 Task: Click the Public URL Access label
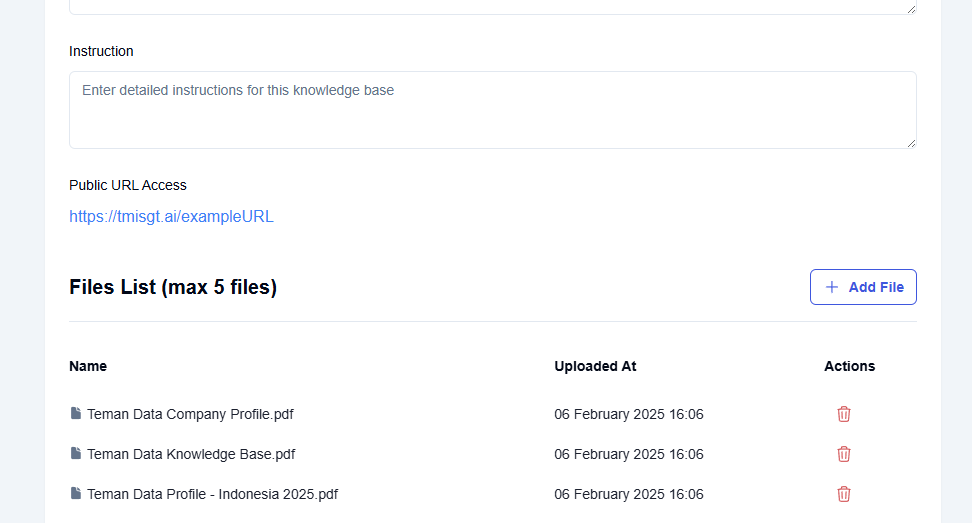(128, 185)
